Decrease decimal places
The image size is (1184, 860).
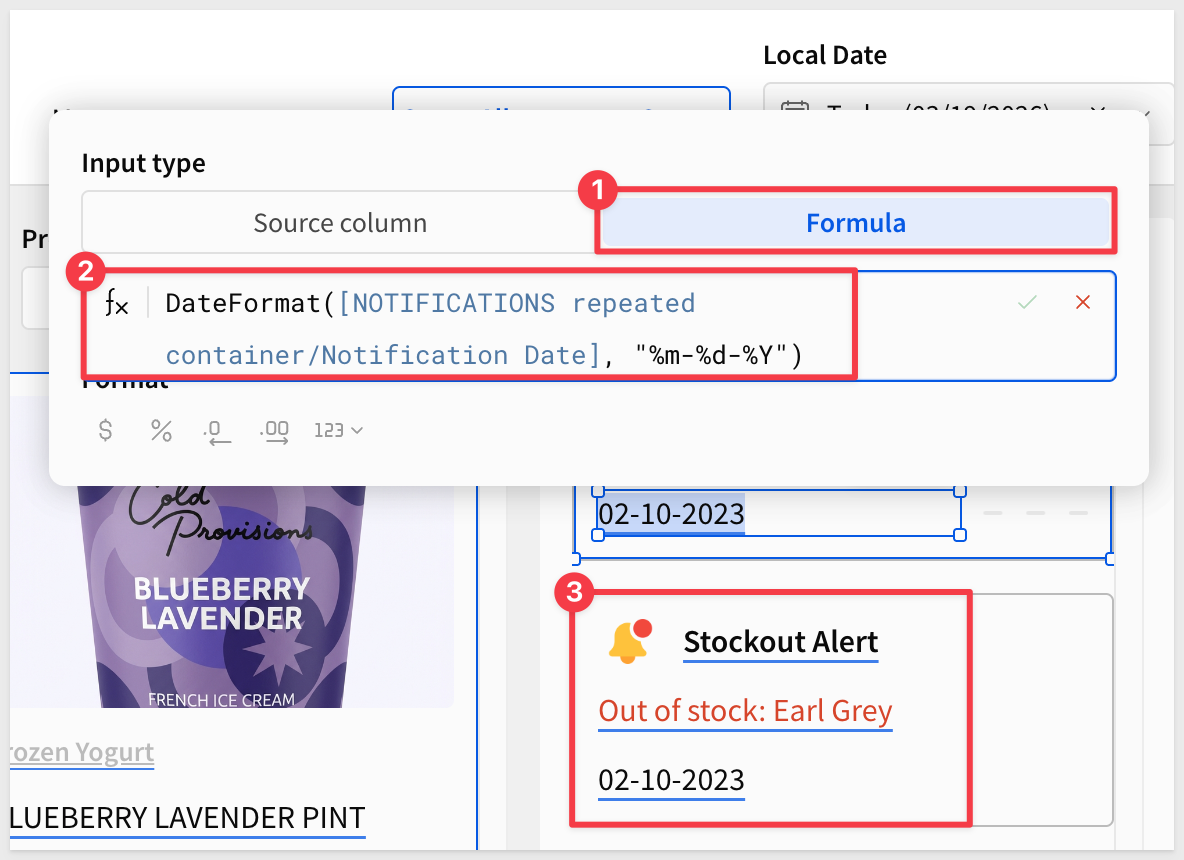click(x=217, y=431)
